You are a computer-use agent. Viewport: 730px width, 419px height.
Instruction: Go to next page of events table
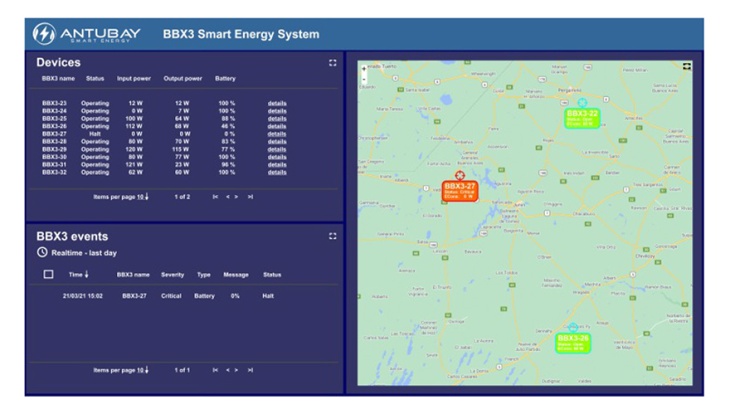pos(237,370)
